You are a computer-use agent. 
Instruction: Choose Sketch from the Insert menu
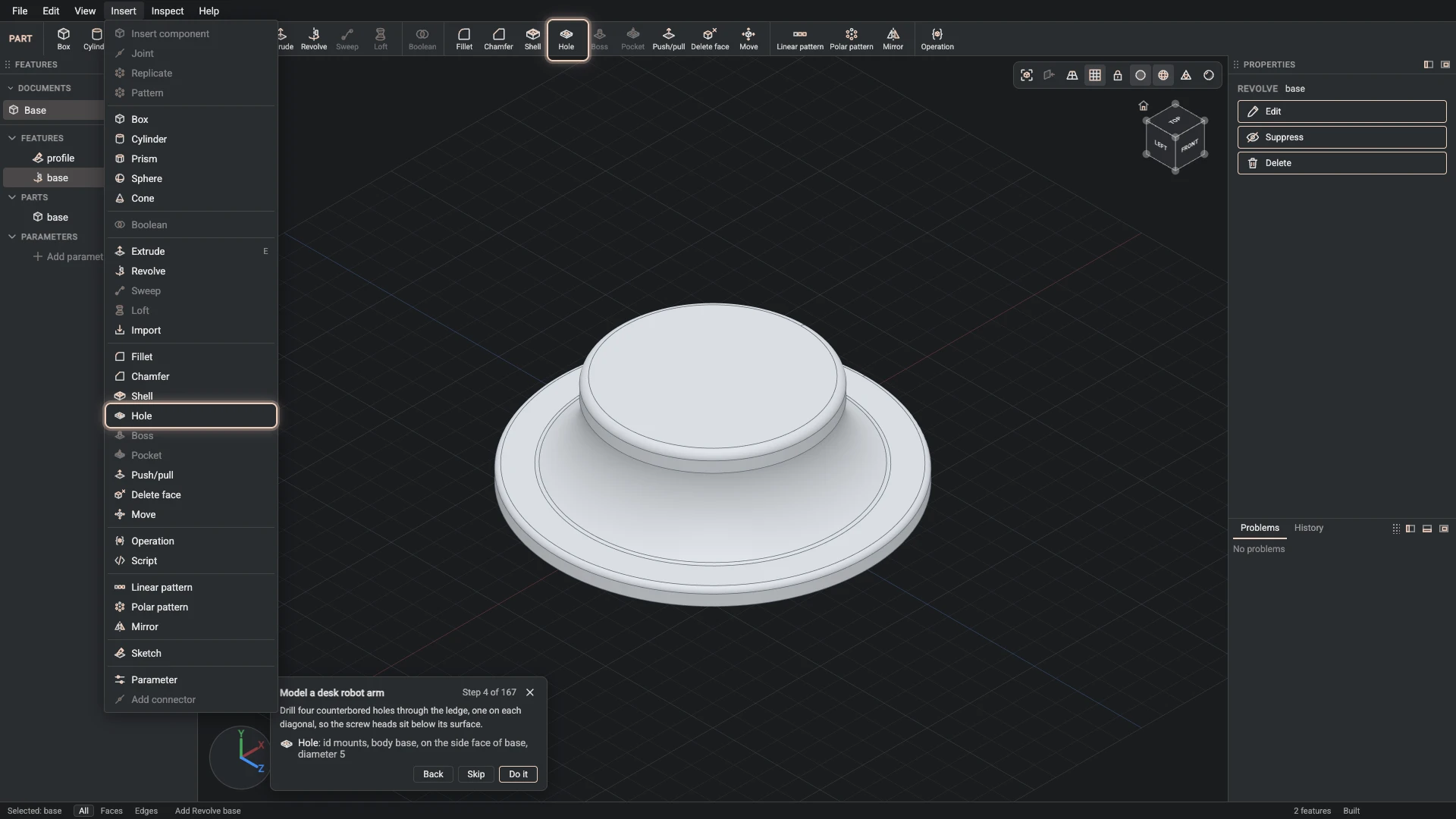click(x=191, y=653)
